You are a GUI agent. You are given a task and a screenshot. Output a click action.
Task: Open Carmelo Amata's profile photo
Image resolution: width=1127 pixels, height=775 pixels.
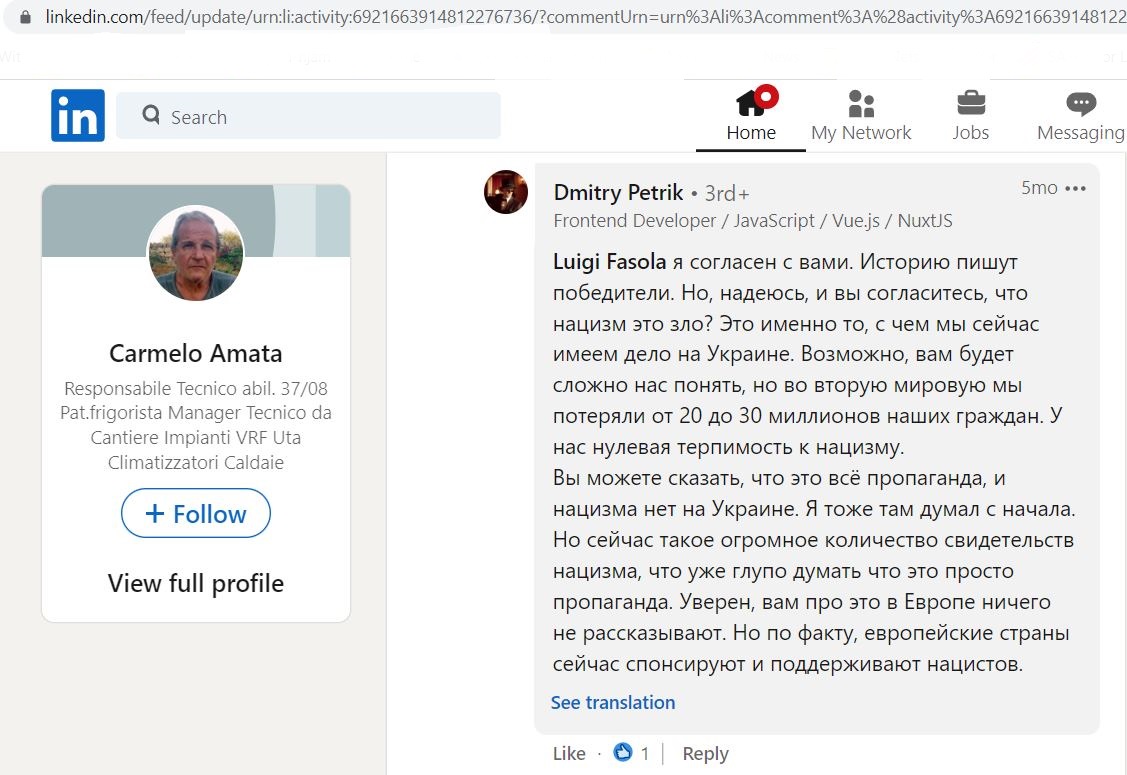[196, 252]
